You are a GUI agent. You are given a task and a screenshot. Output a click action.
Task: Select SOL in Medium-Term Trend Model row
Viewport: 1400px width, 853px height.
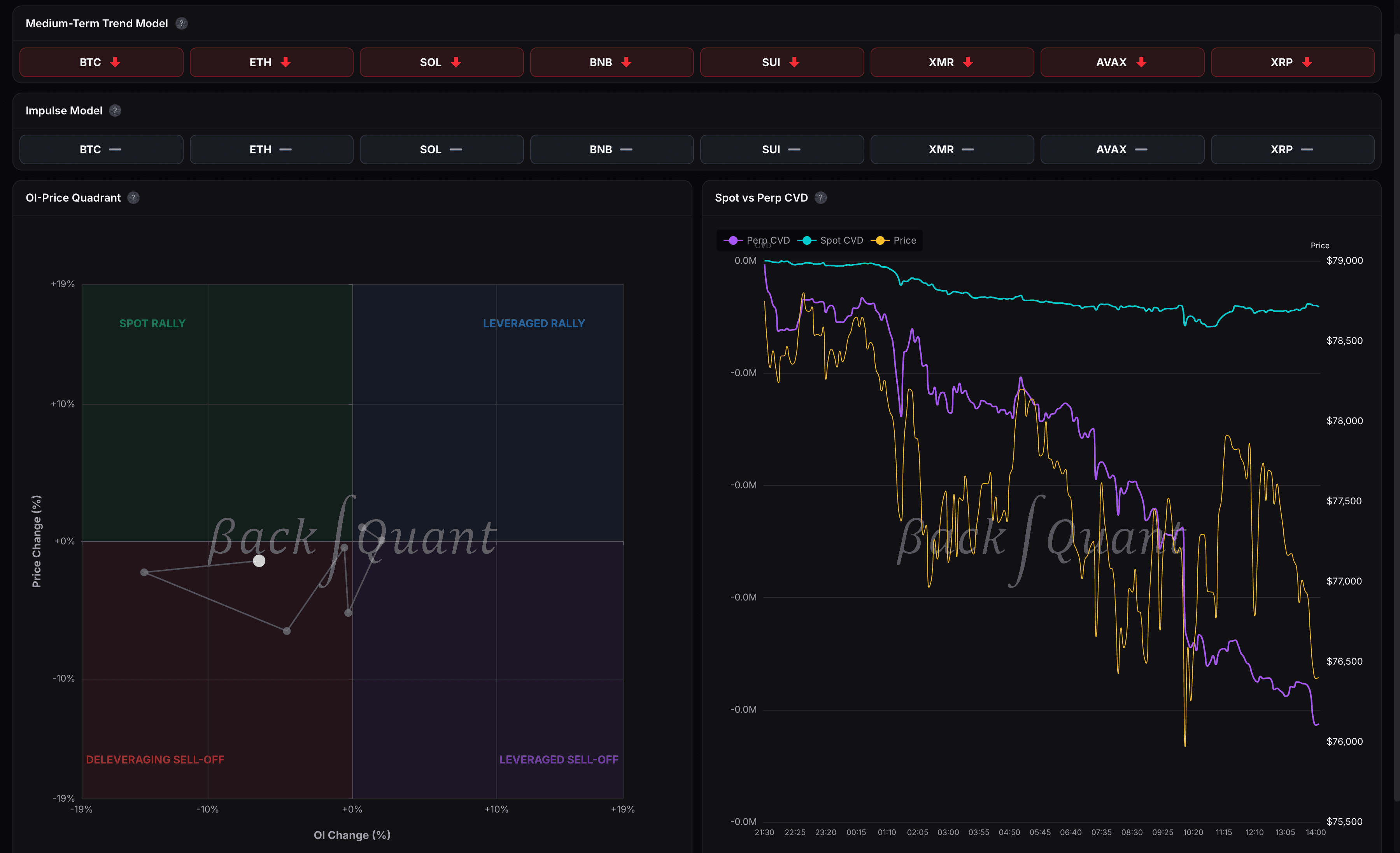[441, 63]
